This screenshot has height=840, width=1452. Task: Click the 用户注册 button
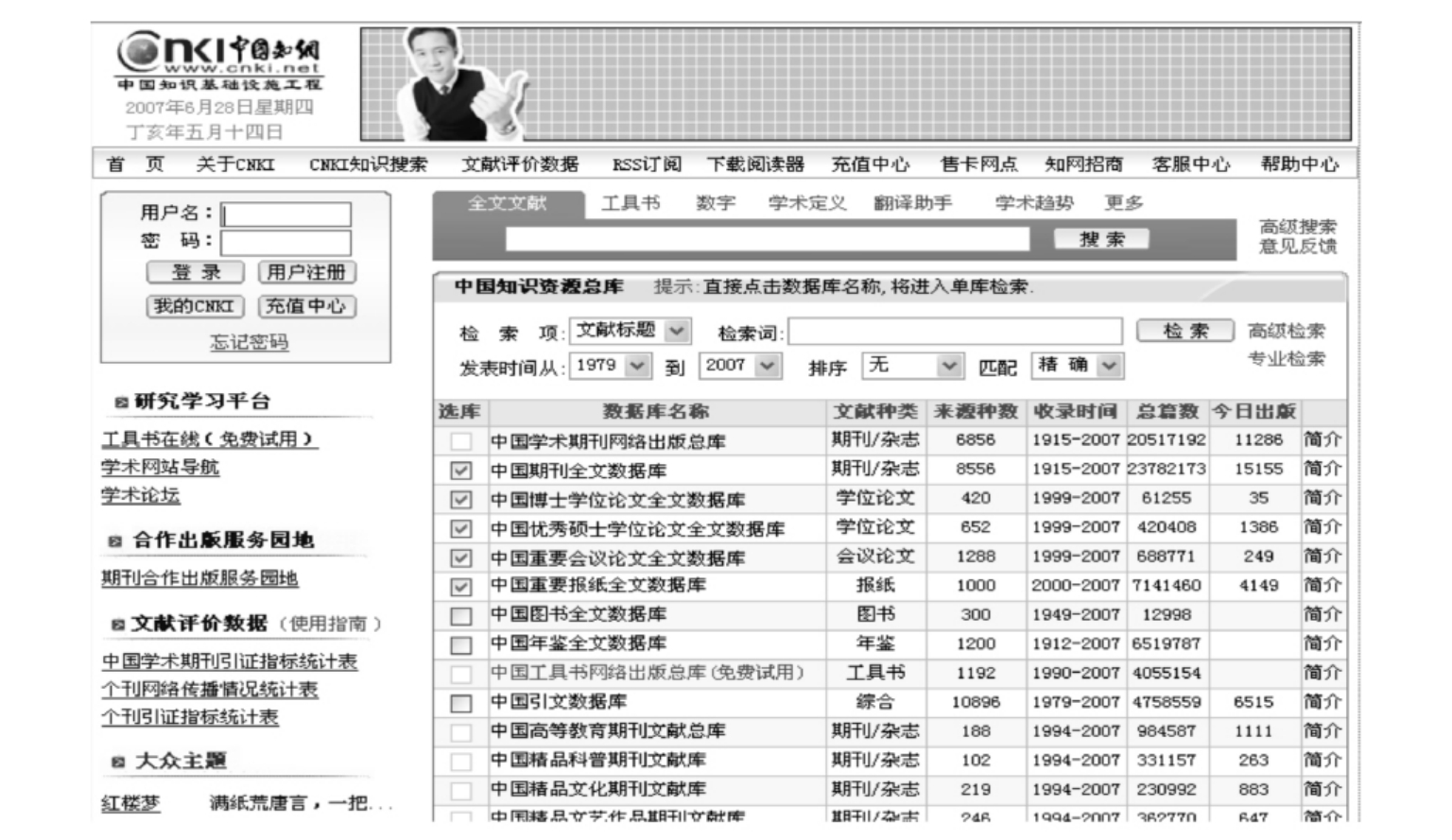pyautogui.click(x=306, y=272)
